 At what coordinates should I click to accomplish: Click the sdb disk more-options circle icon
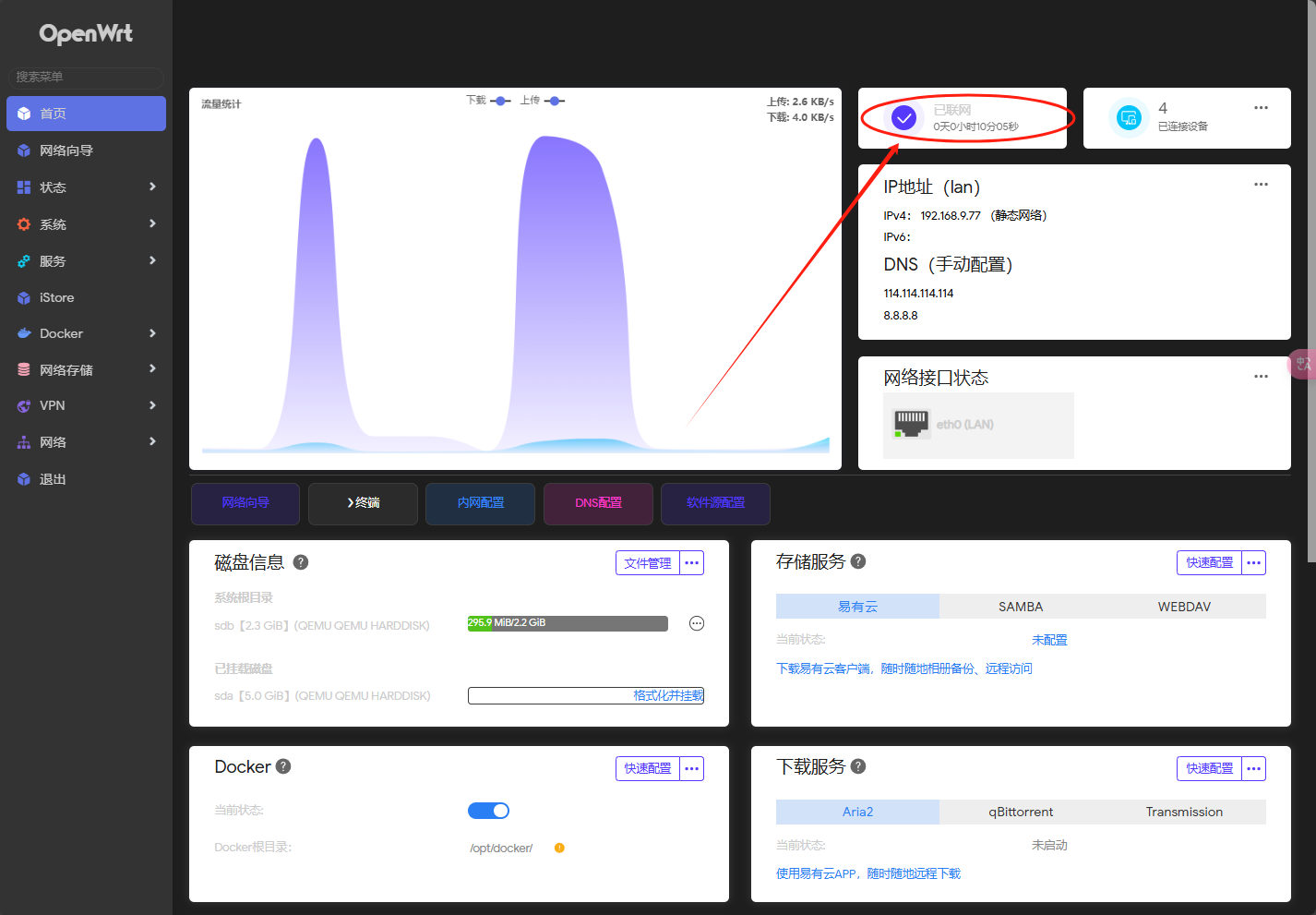tap(697, 623)
